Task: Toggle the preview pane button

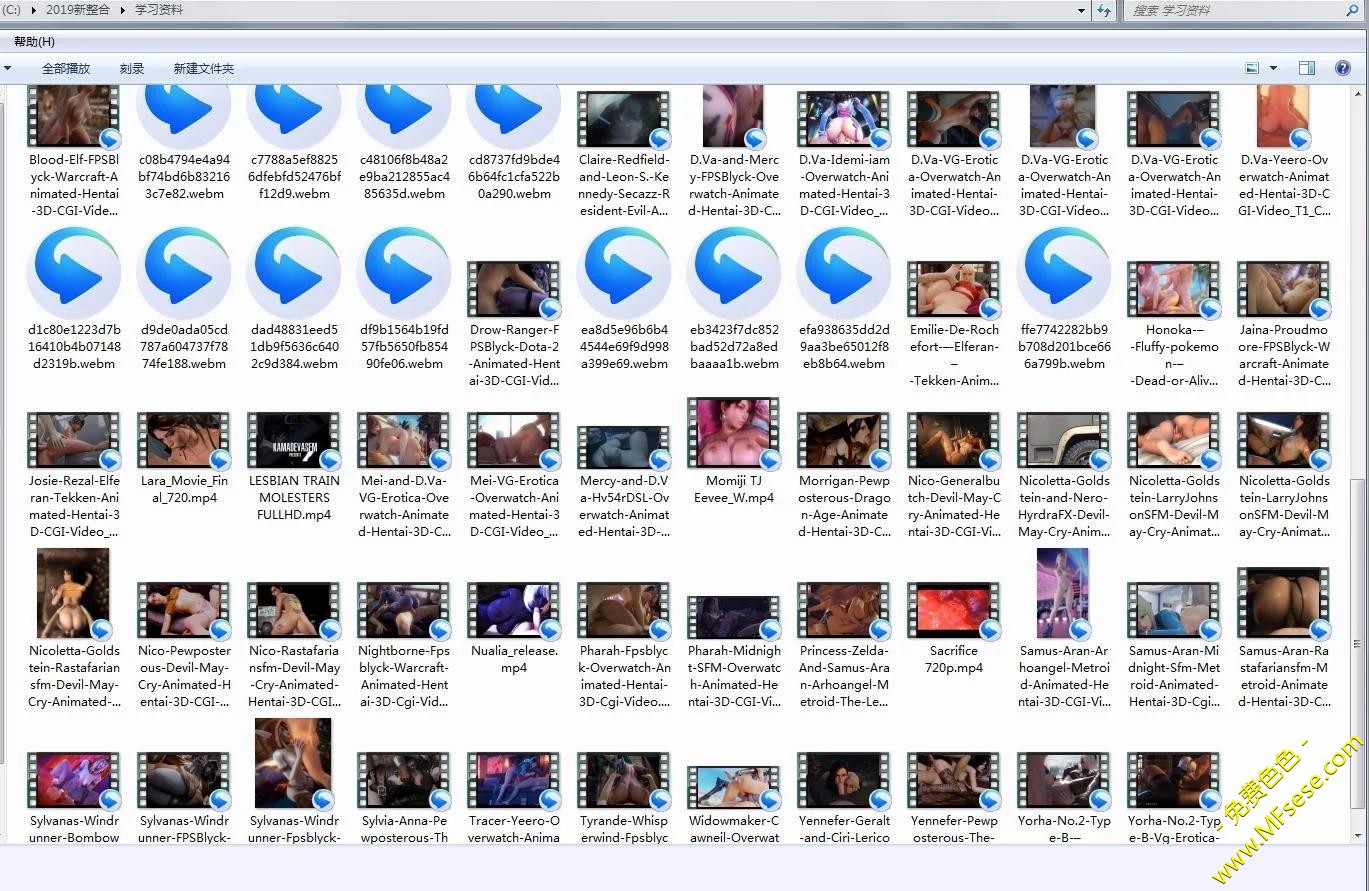Action: tap(1307, 68)
